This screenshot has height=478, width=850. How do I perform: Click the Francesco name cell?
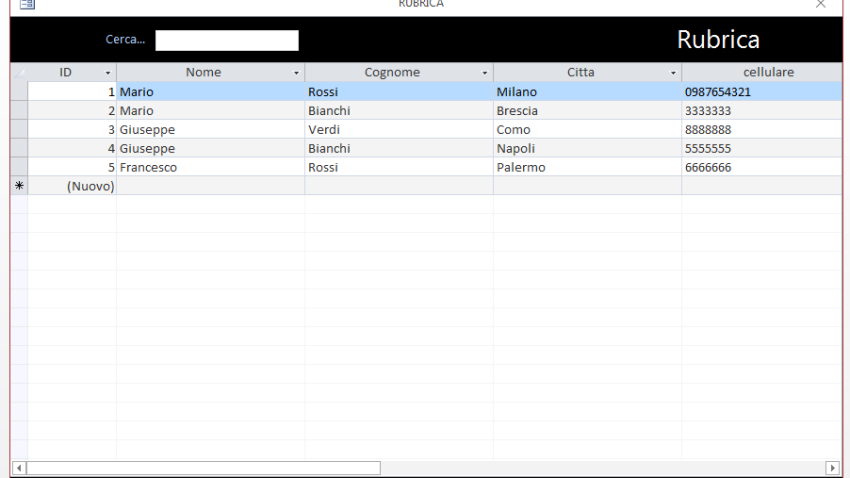(x=210, y=167)
